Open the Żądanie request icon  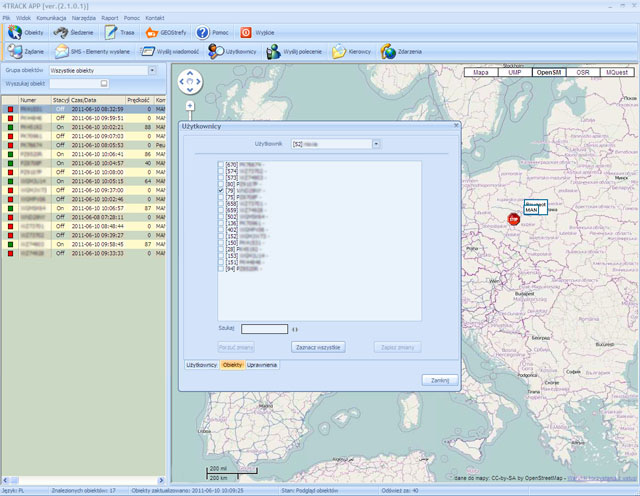coord(15,51)
